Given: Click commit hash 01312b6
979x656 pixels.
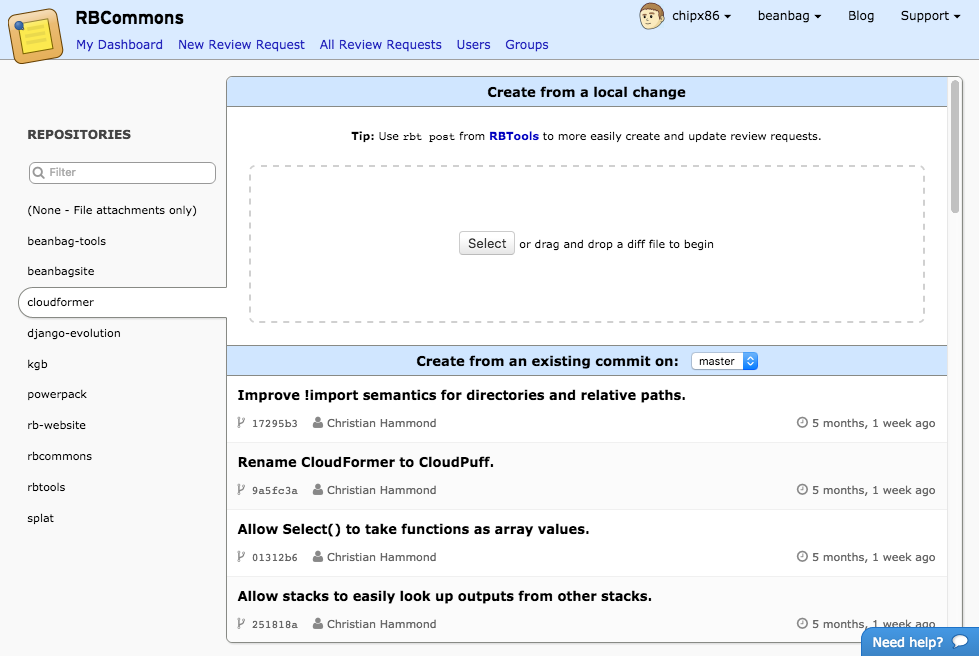Looking at the screenshot, I should pos(275,557).
